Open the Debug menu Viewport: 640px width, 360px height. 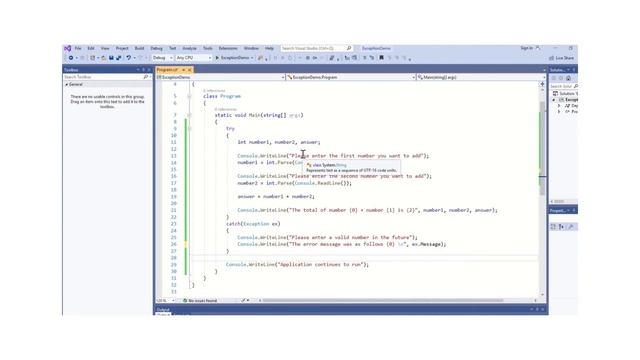tap(156, 48)
